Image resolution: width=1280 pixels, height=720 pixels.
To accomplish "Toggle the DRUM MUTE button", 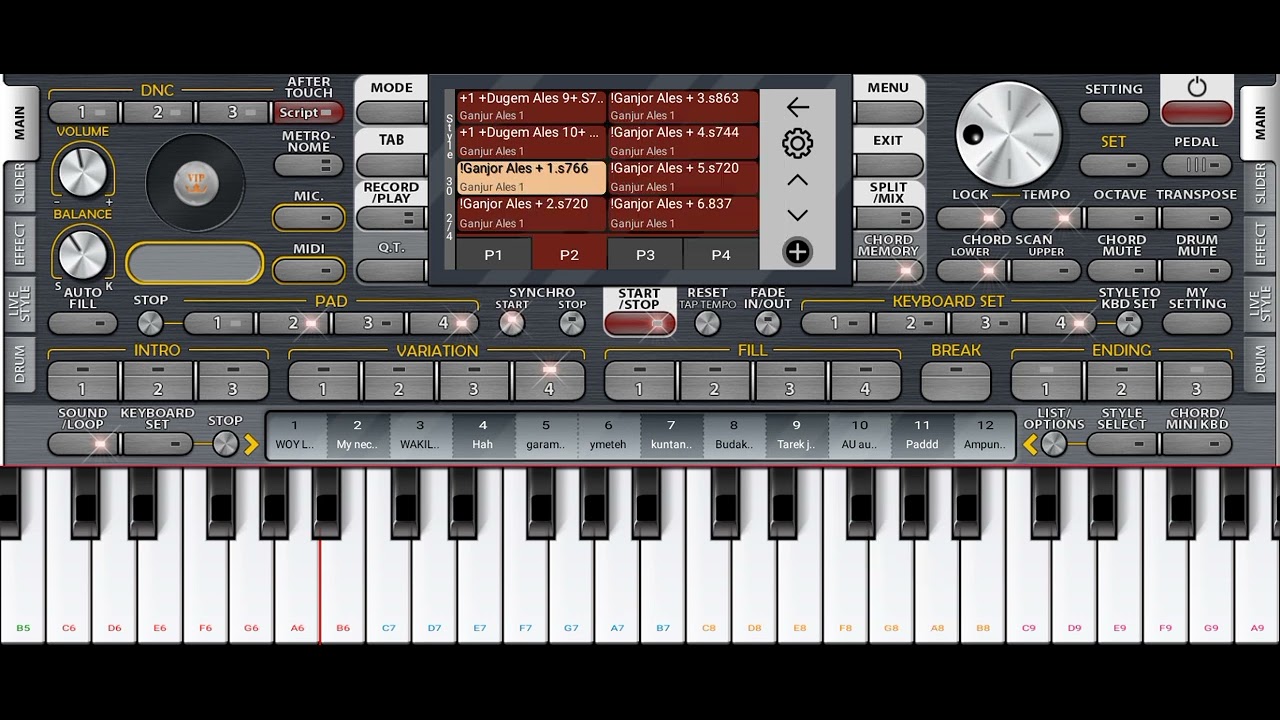I will click(x=1197, y=270).
